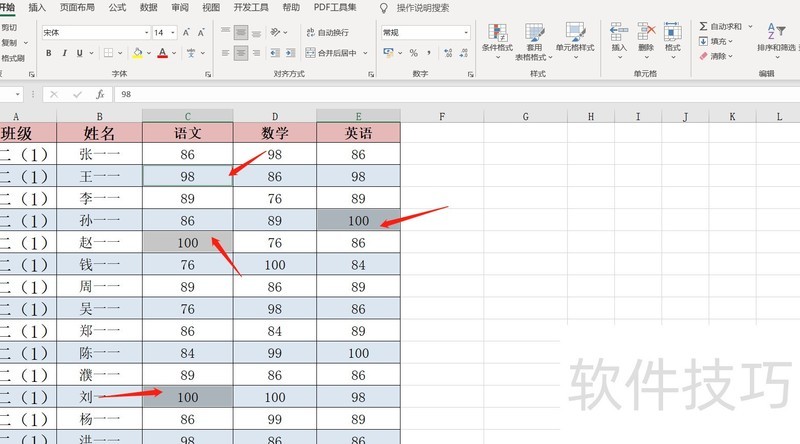Click 自动求和 AutoSum button
Viewport: 800px width, 444px height.
click(x=720, y=27)
